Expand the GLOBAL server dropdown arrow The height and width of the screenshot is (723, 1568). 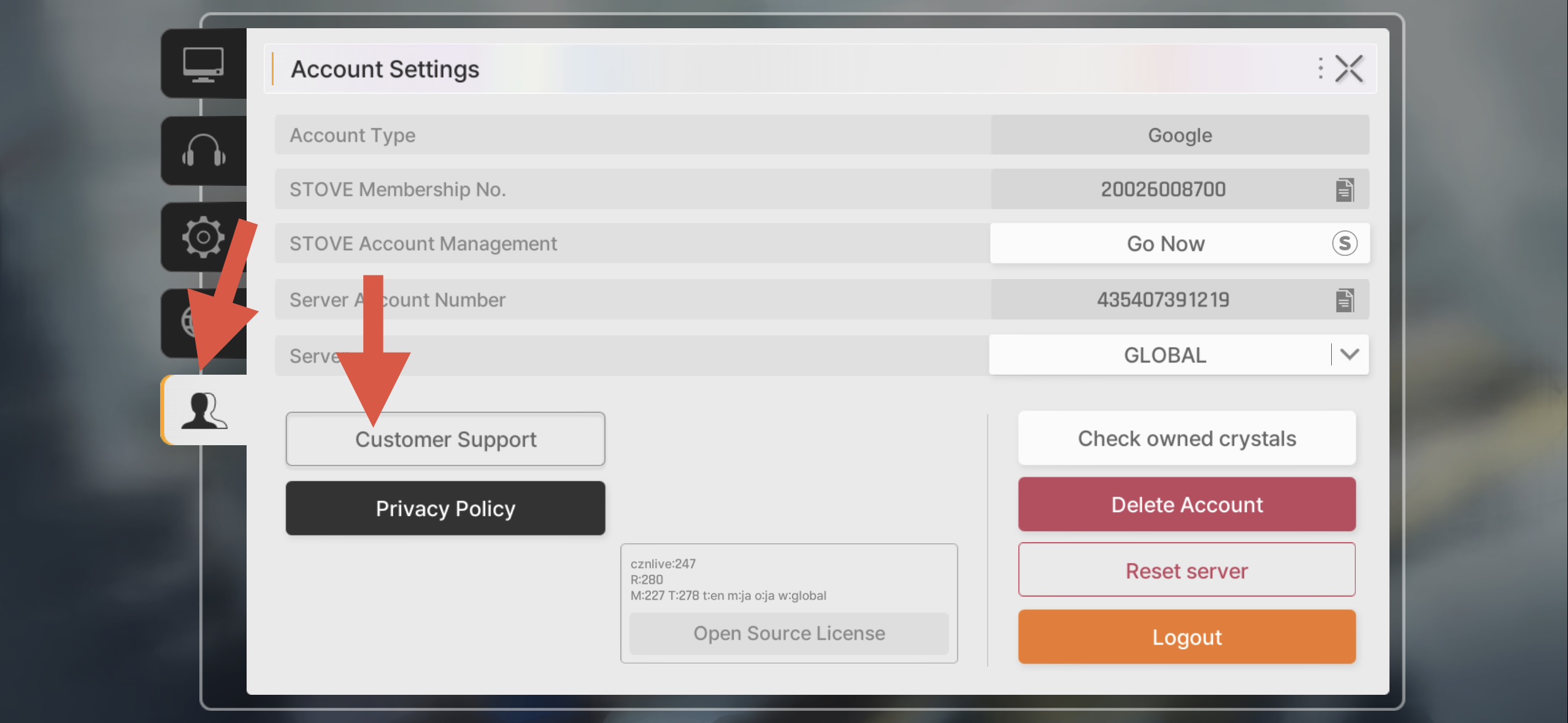[1350, 354]
